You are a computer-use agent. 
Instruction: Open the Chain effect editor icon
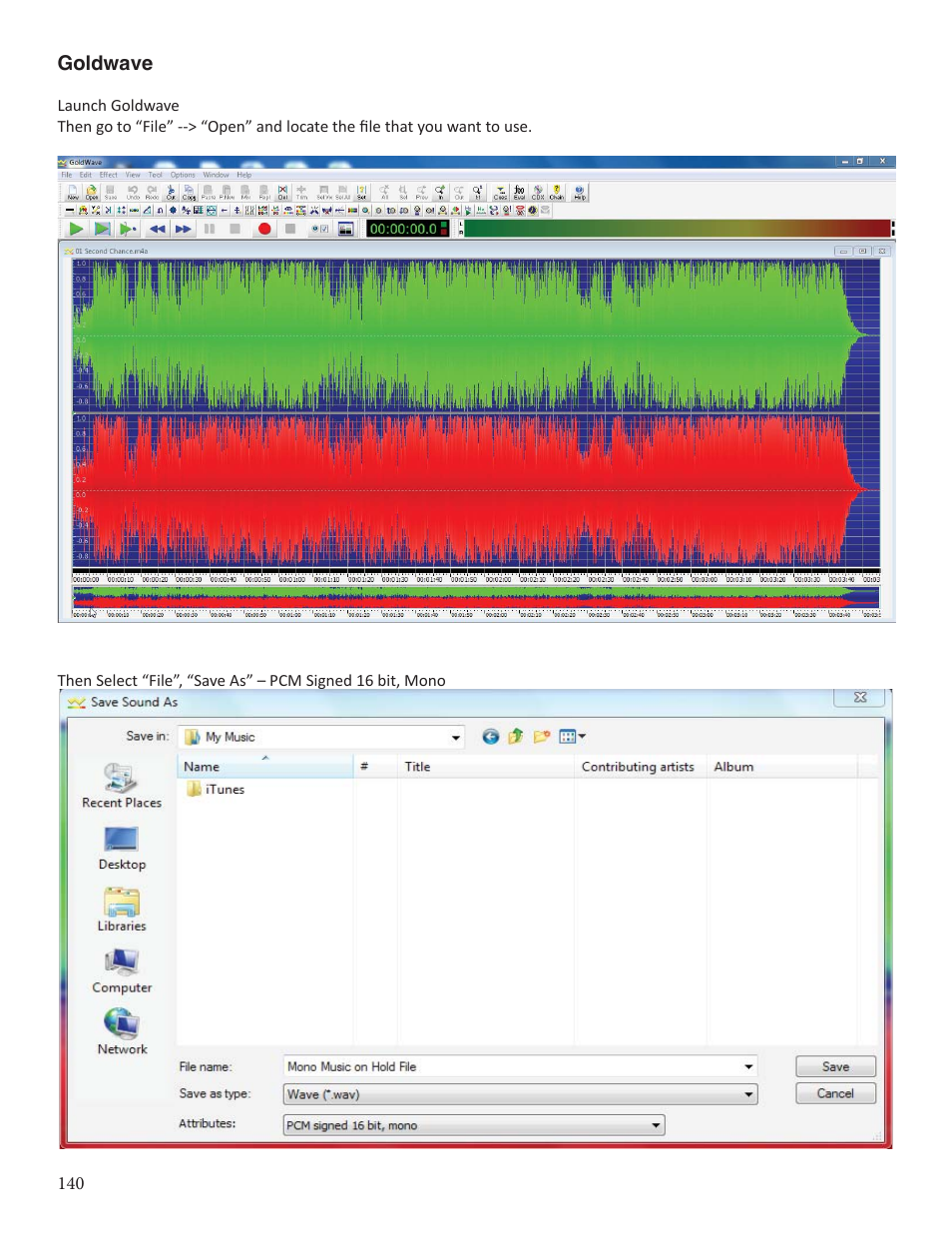[557, 192]
